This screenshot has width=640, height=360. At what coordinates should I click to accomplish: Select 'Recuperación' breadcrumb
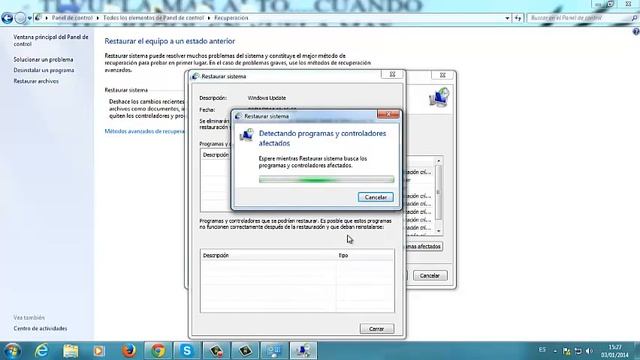click(x=231, y=18)
